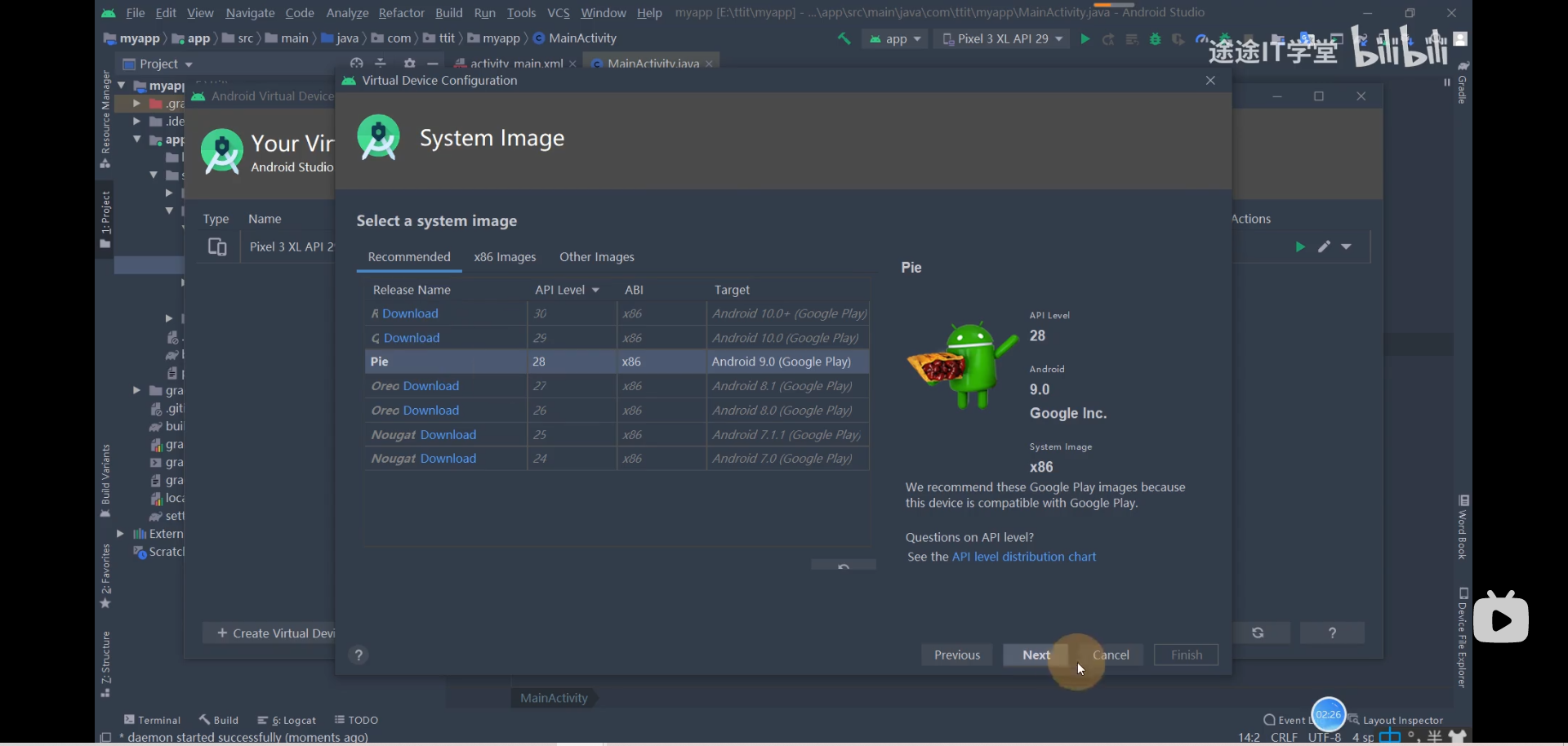Viewport: 1568px width, 746px height.
Task: Download the Oreo API 27 system image
Action: coord(431,386)
